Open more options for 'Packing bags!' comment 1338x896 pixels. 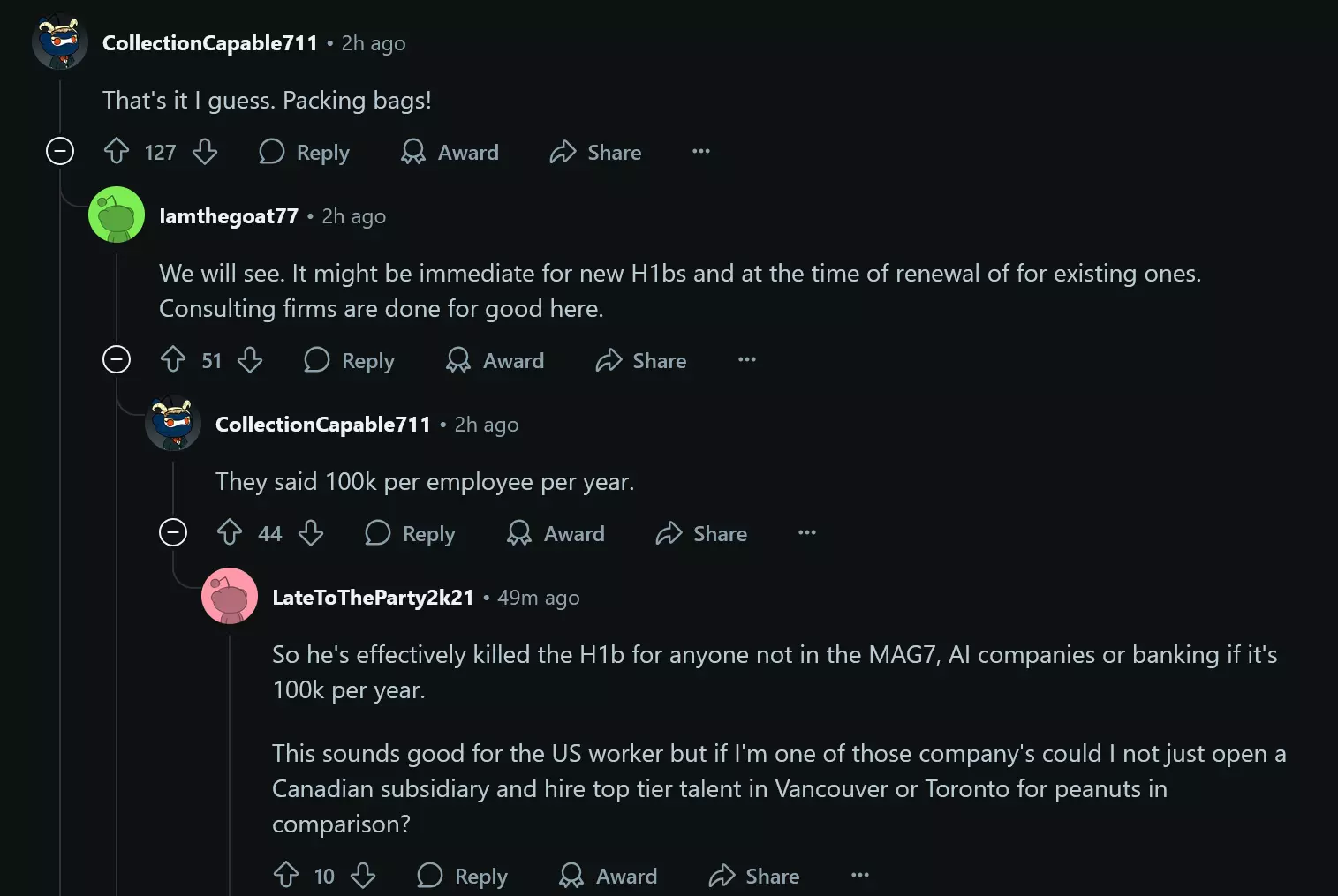pos(701,152)
